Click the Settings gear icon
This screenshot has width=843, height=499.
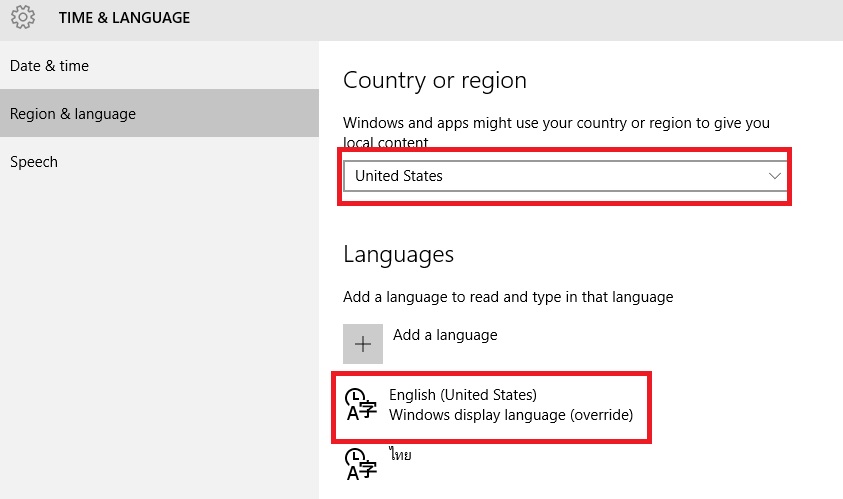coord(23,17)
